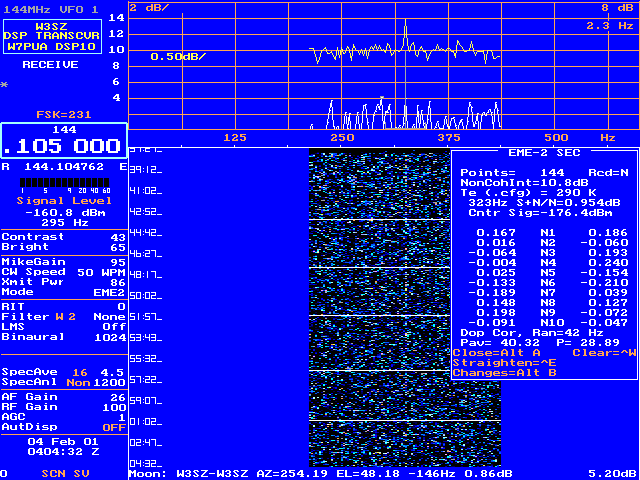Open the Filter W 2 None selector
Viewport: 640px width, 480px height.
tap(64, 317)
